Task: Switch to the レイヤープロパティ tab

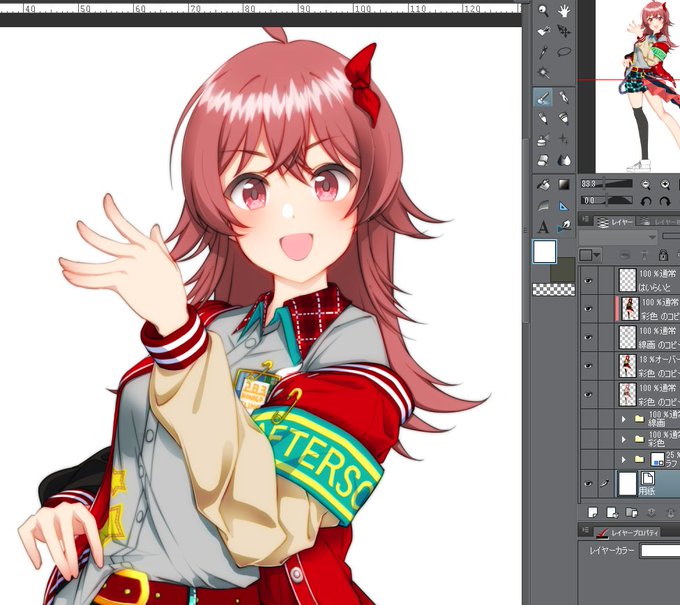Action: click(x=627, y=532)
